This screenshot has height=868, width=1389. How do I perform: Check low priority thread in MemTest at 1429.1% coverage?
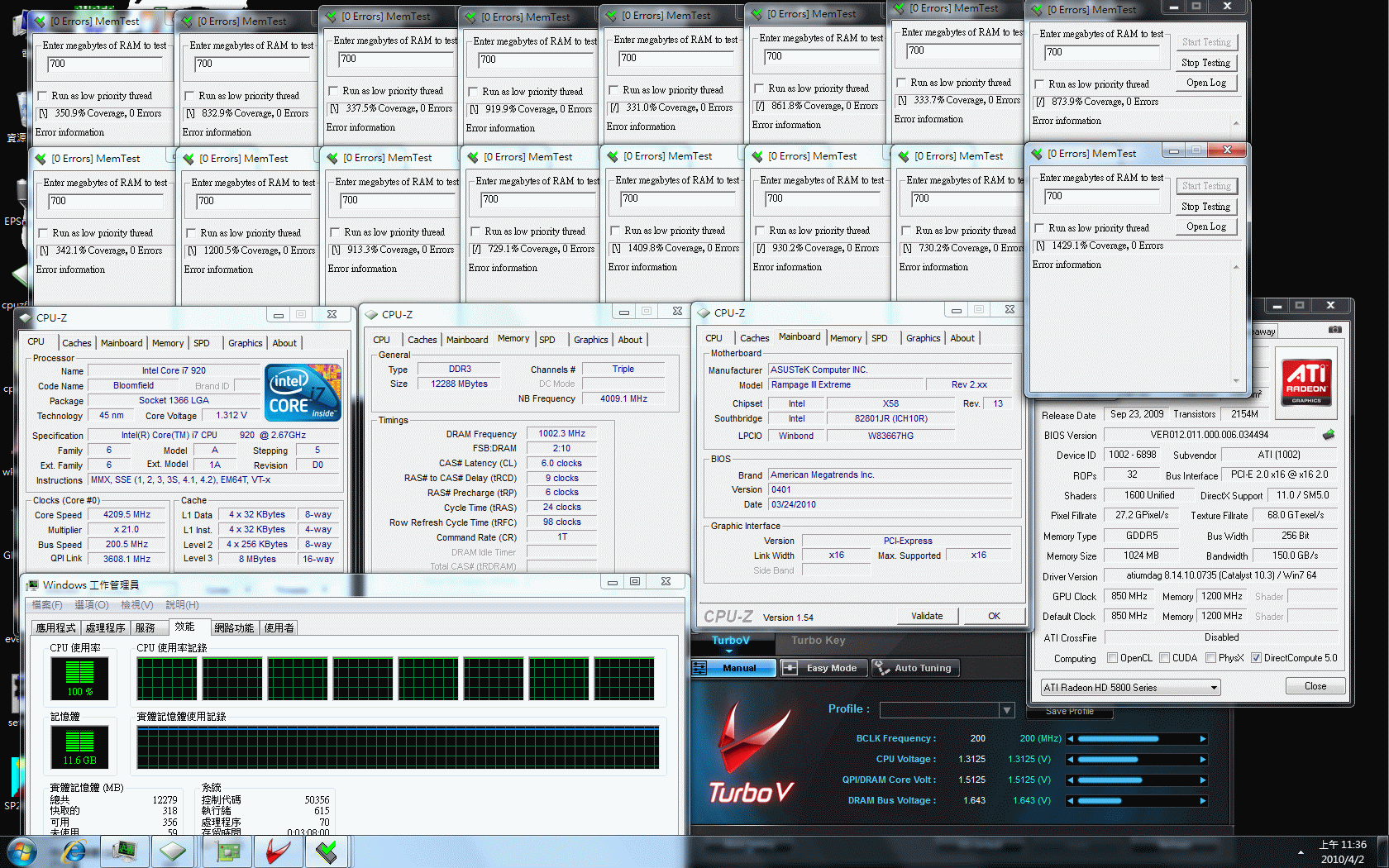click(x=1040, y=228)
